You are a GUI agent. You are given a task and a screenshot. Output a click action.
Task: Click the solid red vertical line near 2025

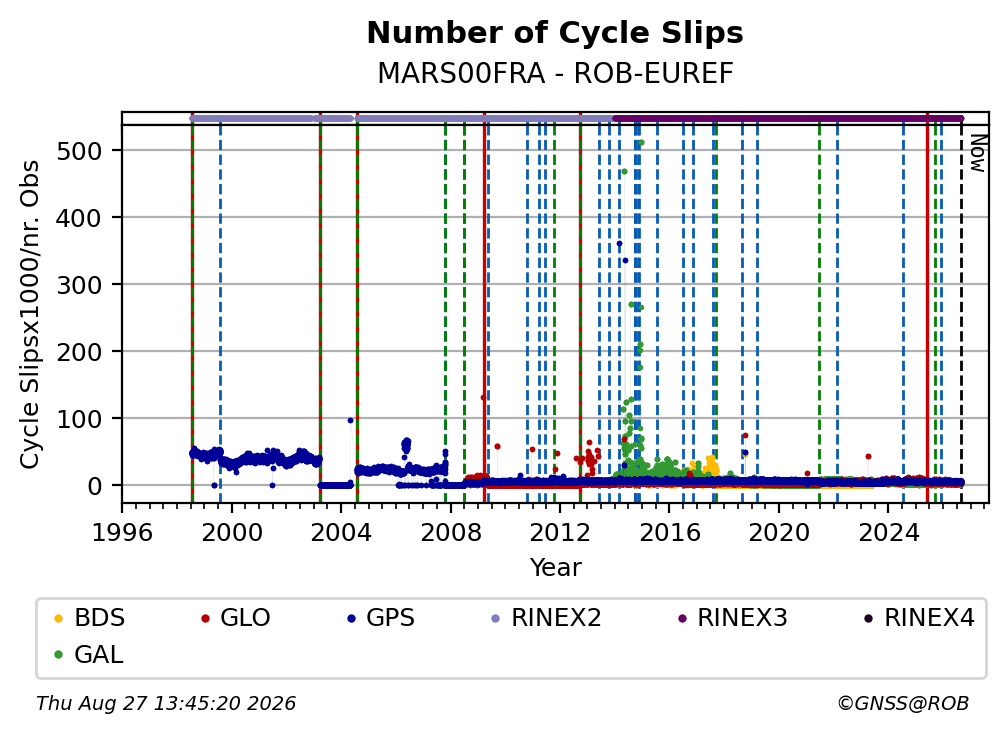coord(927,309)
